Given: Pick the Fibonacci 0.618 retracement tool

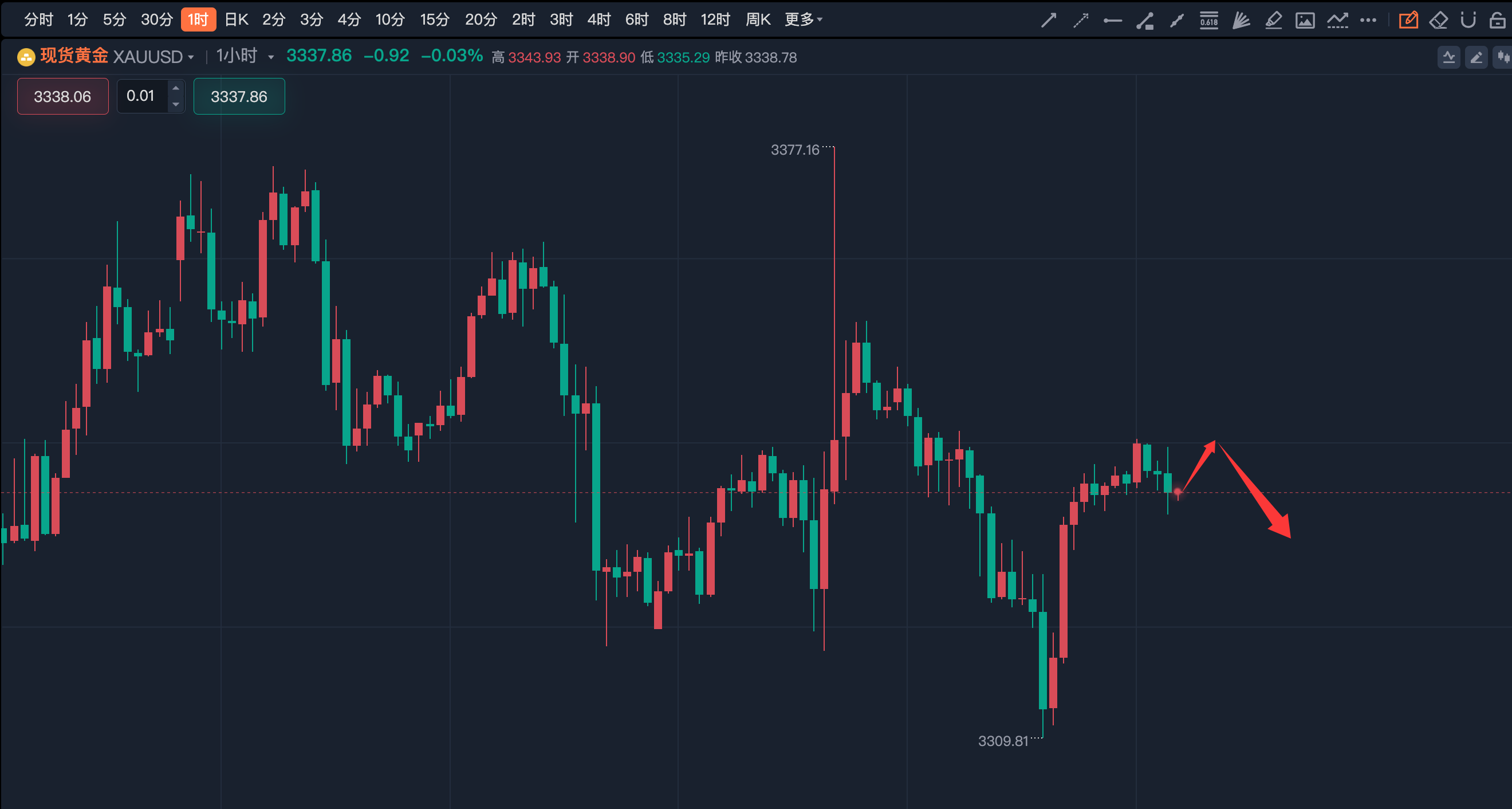Looking at the screenshot, I should pos(1208,21).
